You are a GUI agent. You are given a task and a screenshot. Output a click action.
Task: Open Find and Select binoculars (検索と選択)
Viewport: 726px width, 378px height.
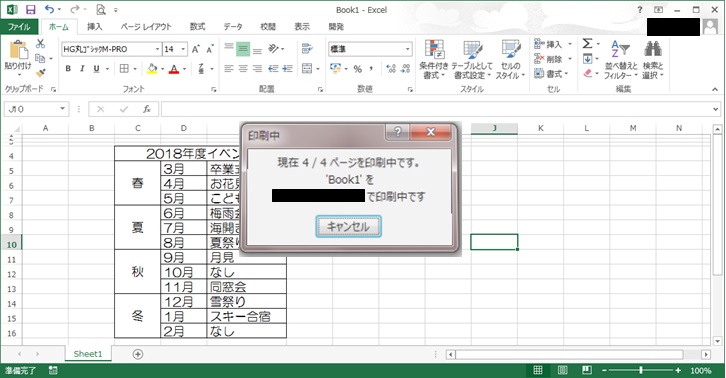tap(652, 59)
